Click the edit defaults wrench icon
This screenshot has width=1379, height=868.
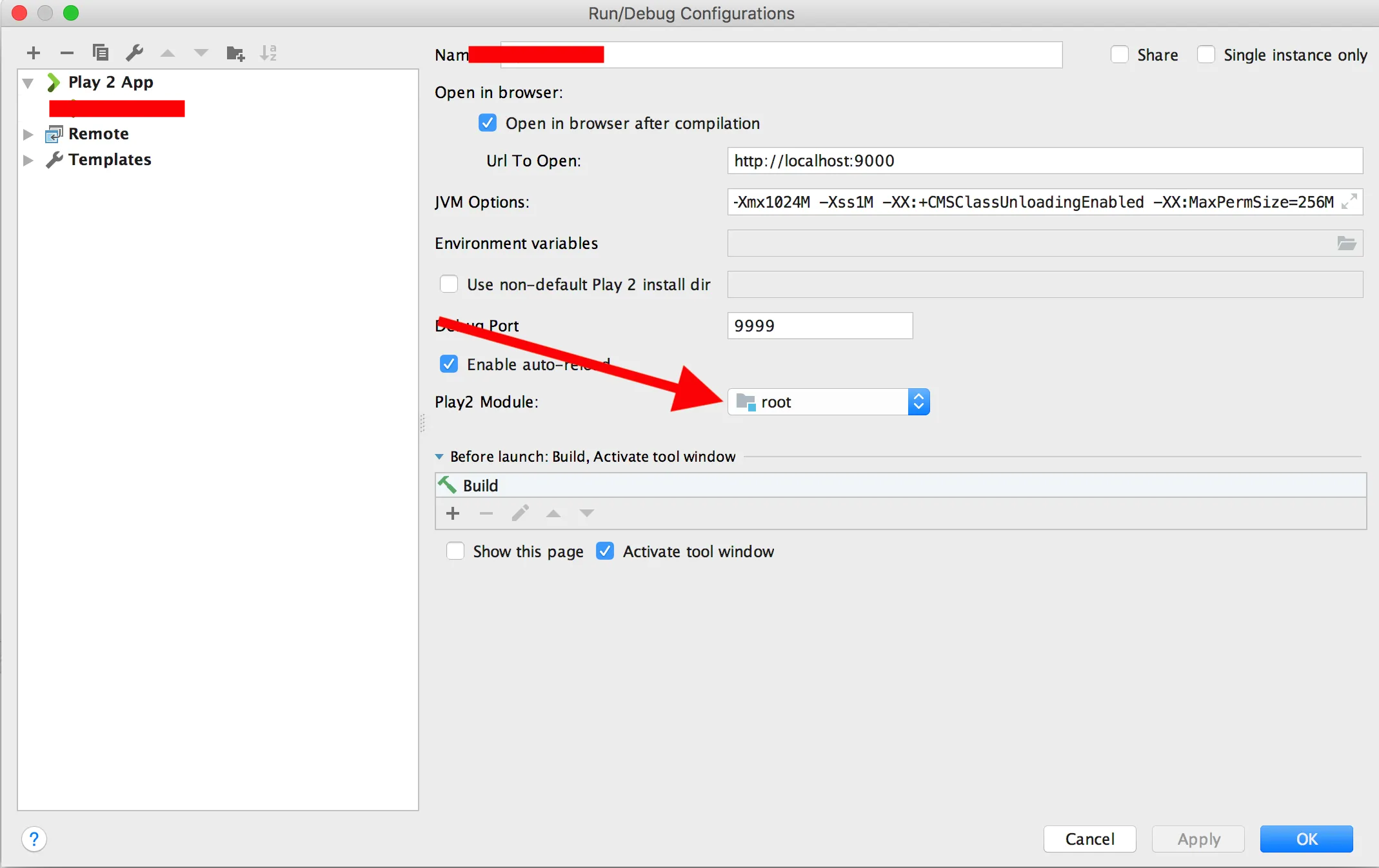point(134,53)
